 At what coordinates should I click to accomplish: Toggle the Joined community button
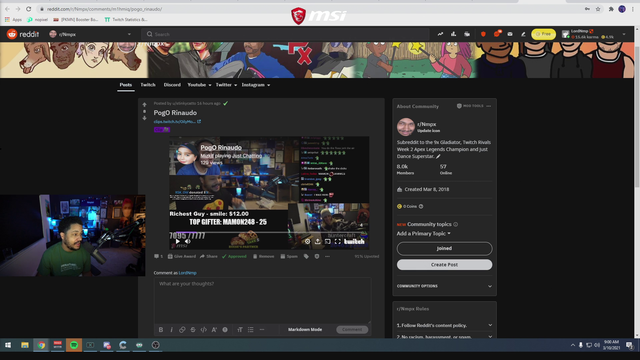(444, 248)
